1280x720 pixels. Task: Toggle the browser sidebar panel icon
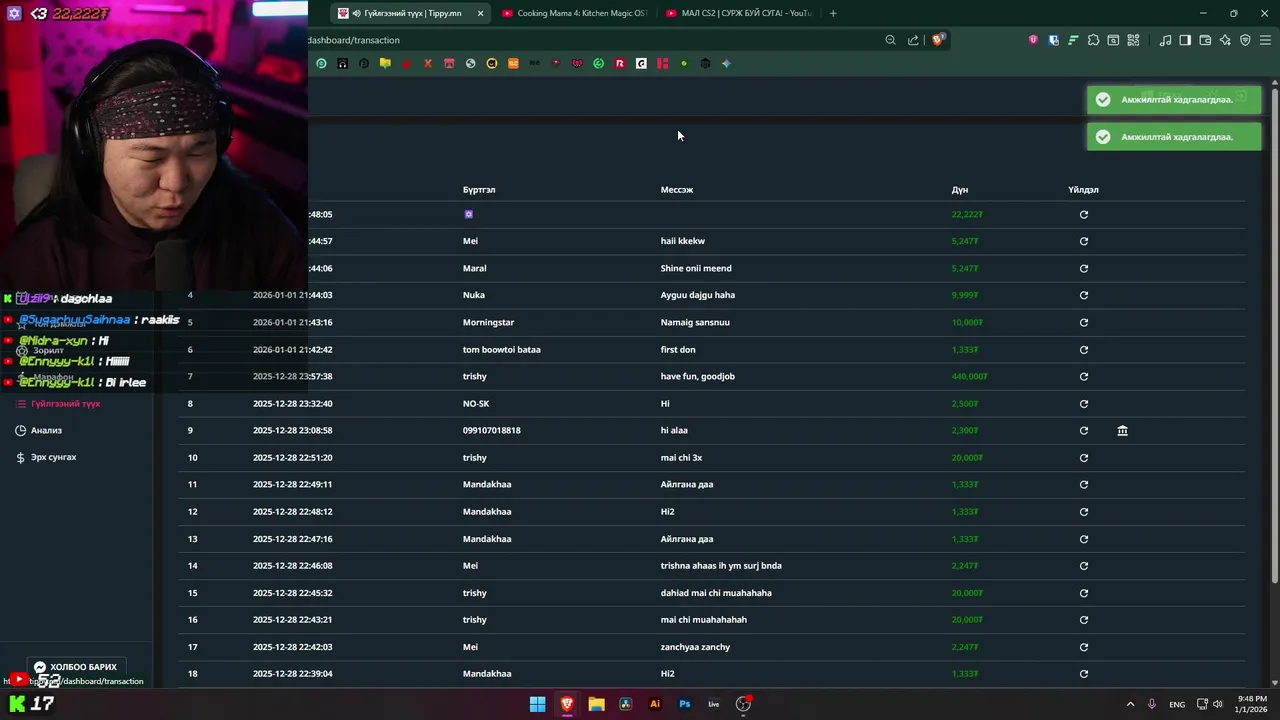(x=1185, y=40)
